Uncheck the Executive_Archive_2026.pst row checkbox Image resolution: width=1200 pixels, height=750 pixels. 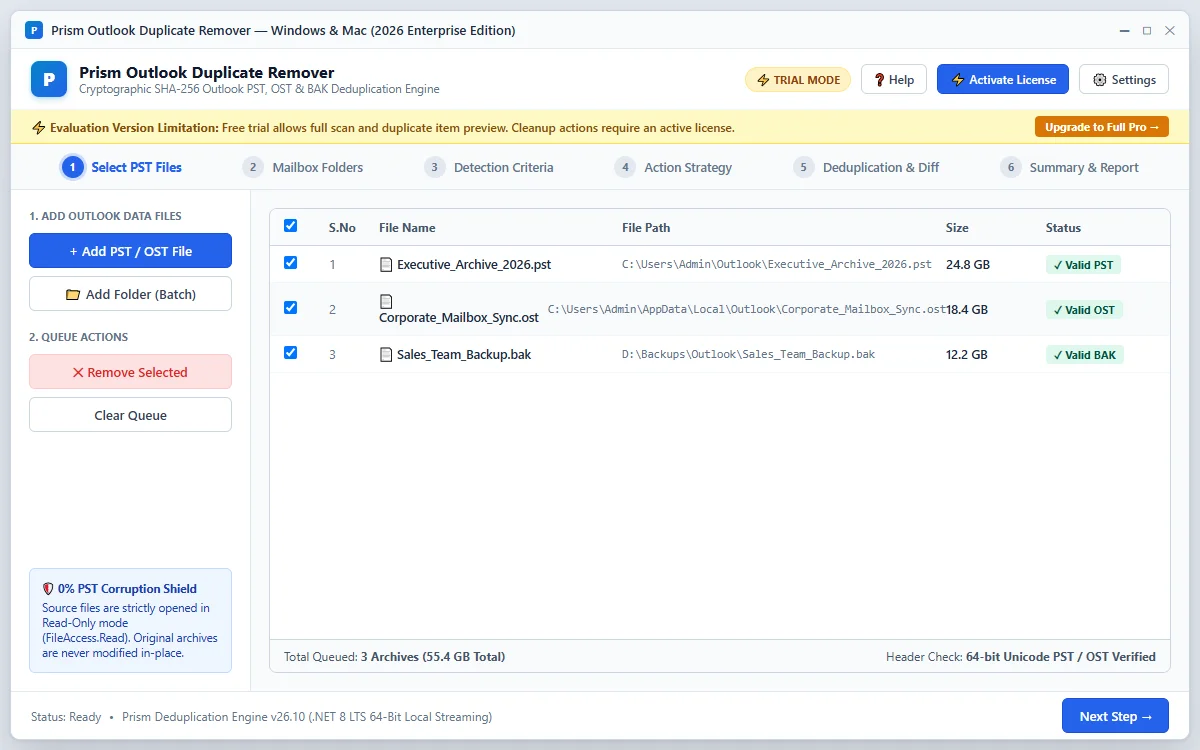pos(290,263)
